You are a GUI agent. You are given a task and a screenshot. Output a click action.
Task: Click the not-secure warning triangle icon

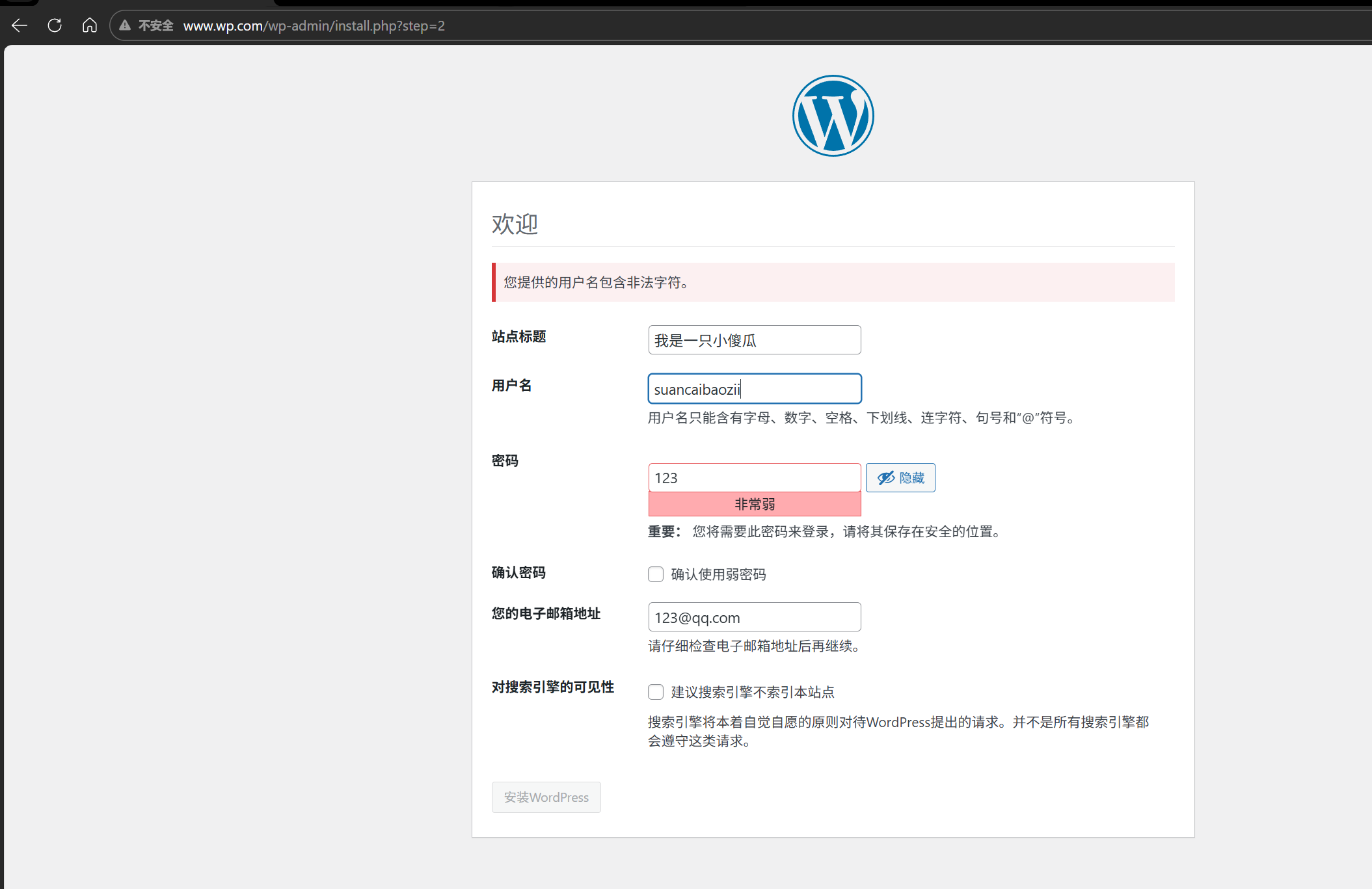[x=125, y=26]
